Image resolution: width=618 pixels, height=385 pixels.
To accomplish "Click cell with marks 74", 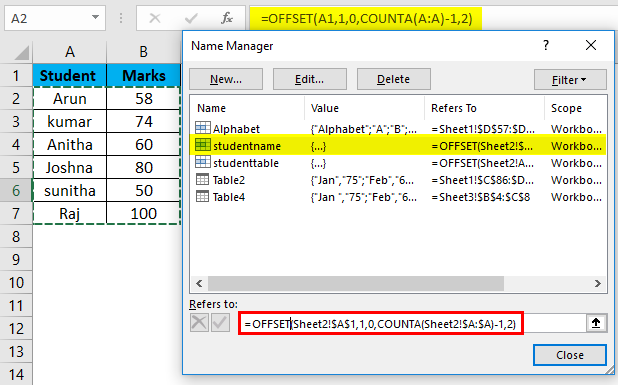I will (143, 121).
